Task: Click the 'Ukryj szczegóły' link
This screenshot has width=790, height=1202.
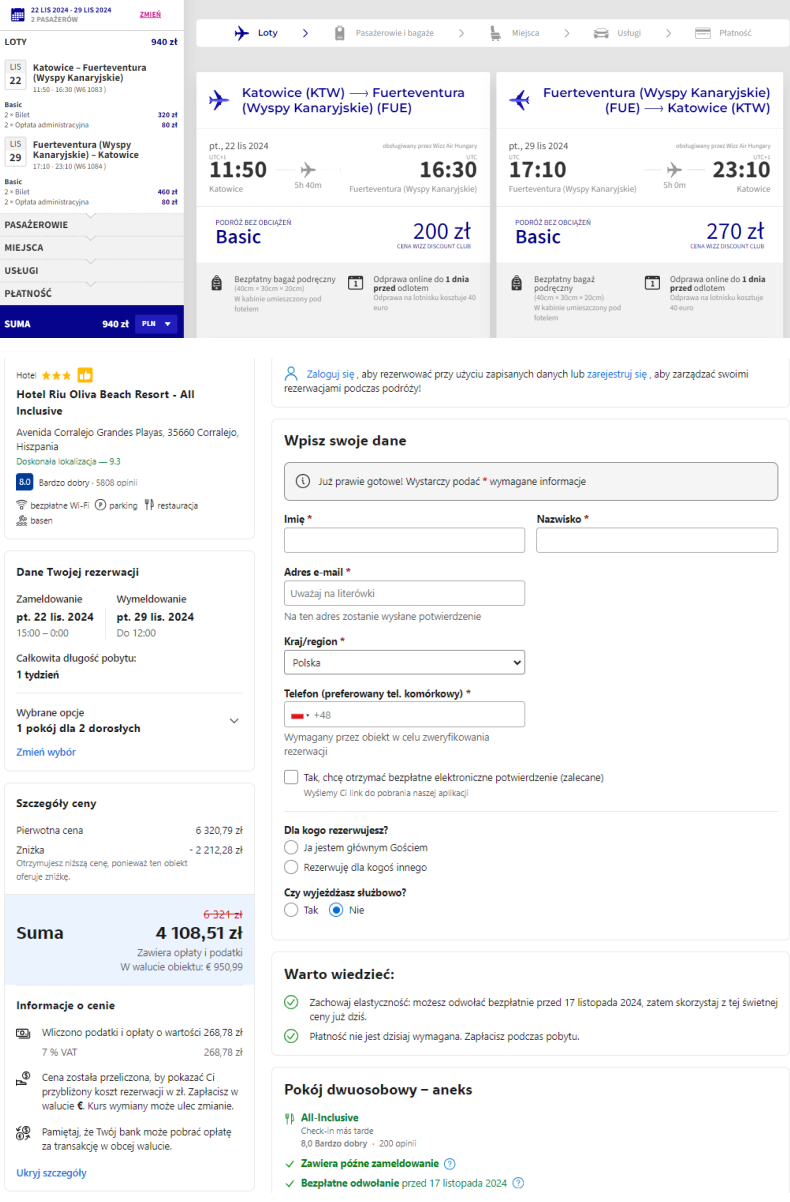Action: coord(51,1173)
